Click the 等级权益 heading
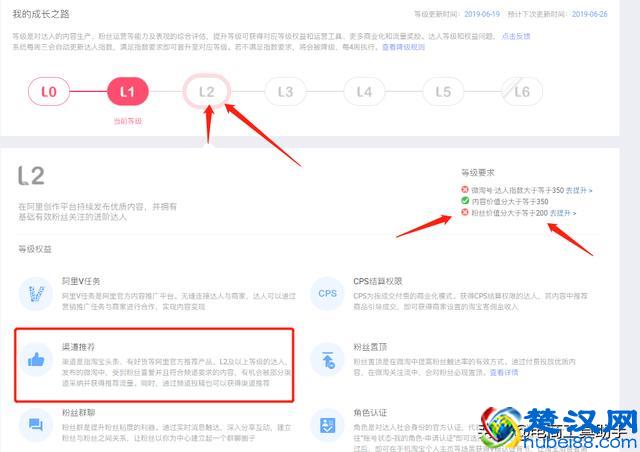 35,249
